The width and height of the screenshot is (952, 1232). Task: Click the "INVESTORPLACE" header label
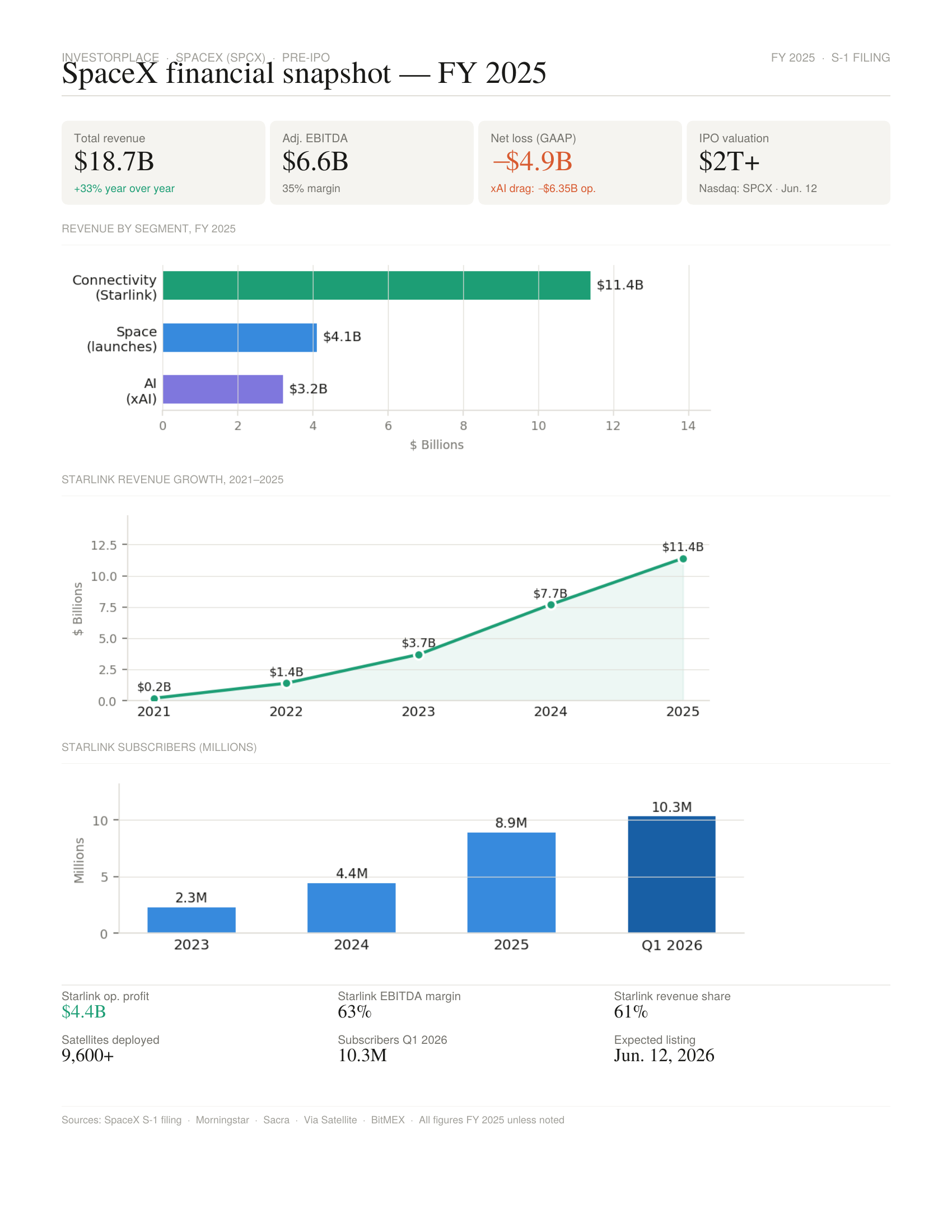(110, 58)
